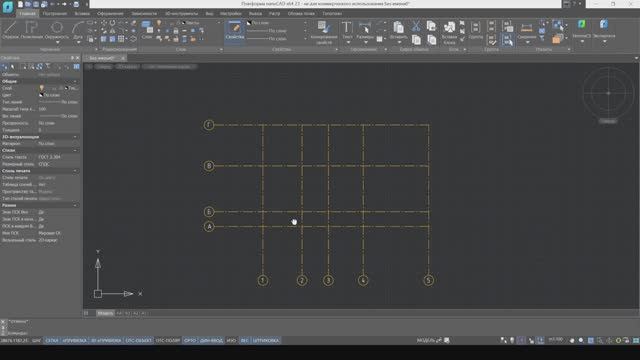Toggle ШТРИХОВКА in status bar
This screenshot has height=360, width=640.
tap(266, 340)
